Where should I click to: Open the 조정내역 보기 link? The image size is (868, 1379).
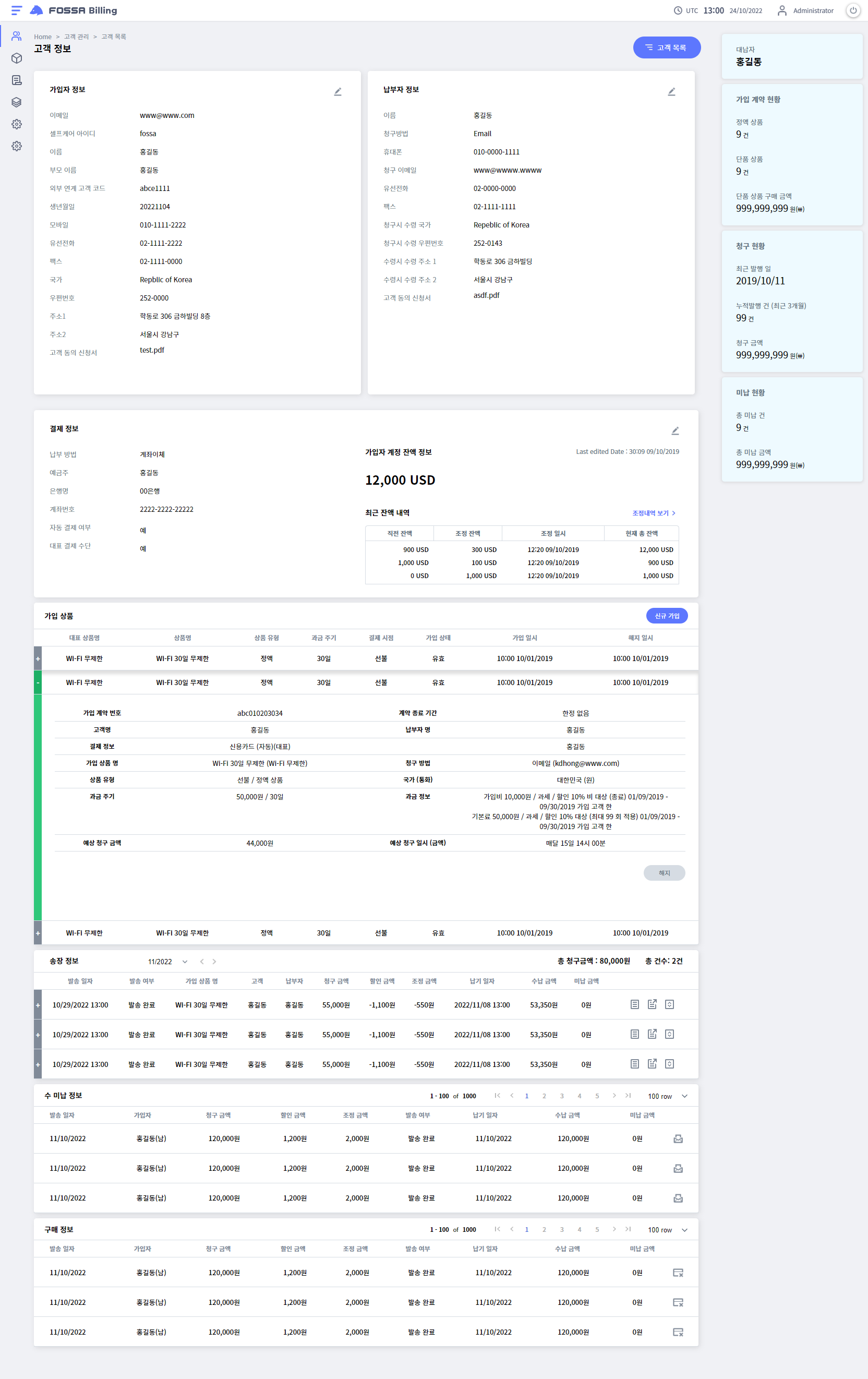(653, 513)
